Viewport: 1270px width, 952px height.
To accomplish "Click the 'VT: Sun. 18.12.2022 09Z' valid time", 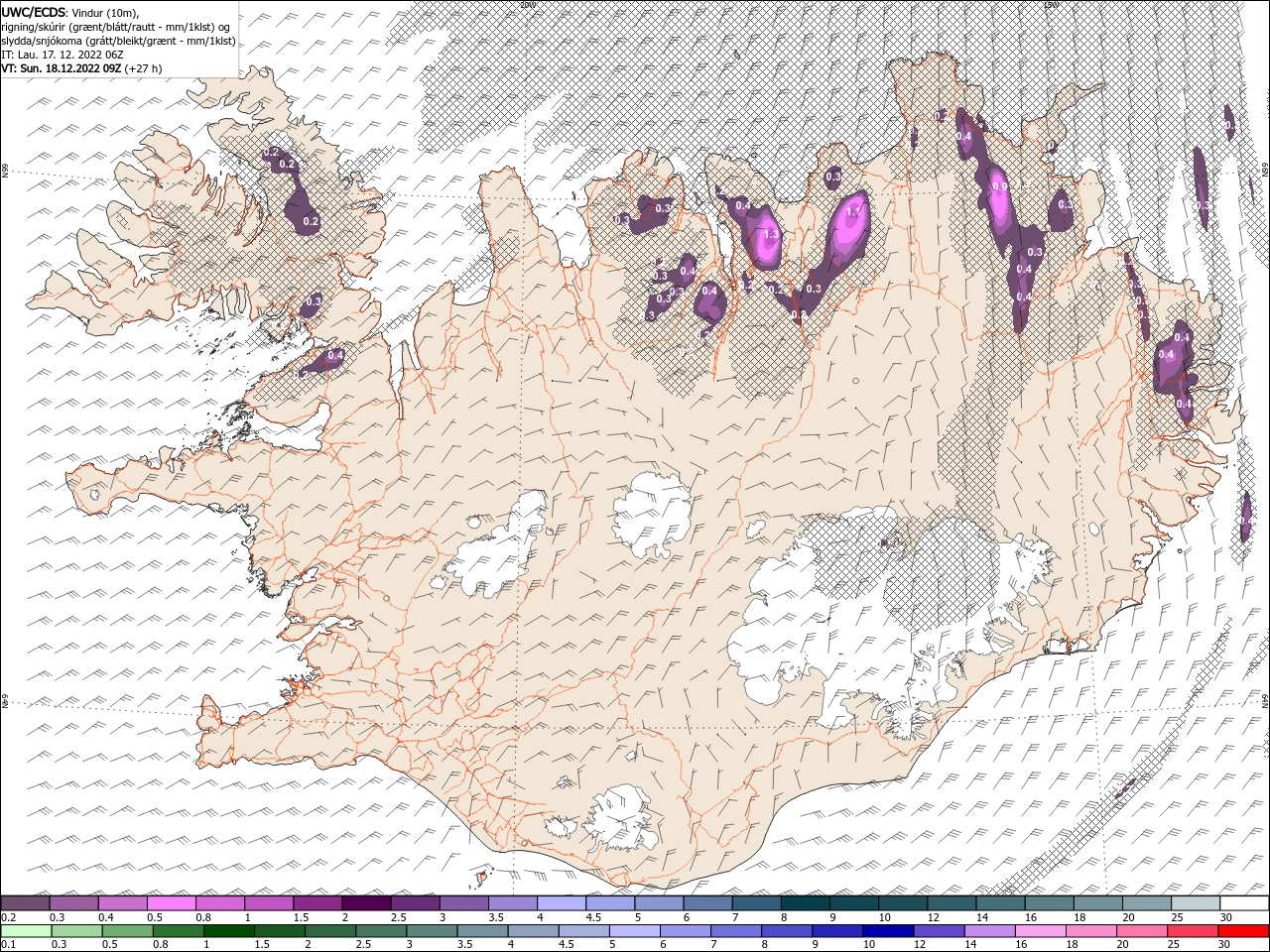I will (62, 68).
